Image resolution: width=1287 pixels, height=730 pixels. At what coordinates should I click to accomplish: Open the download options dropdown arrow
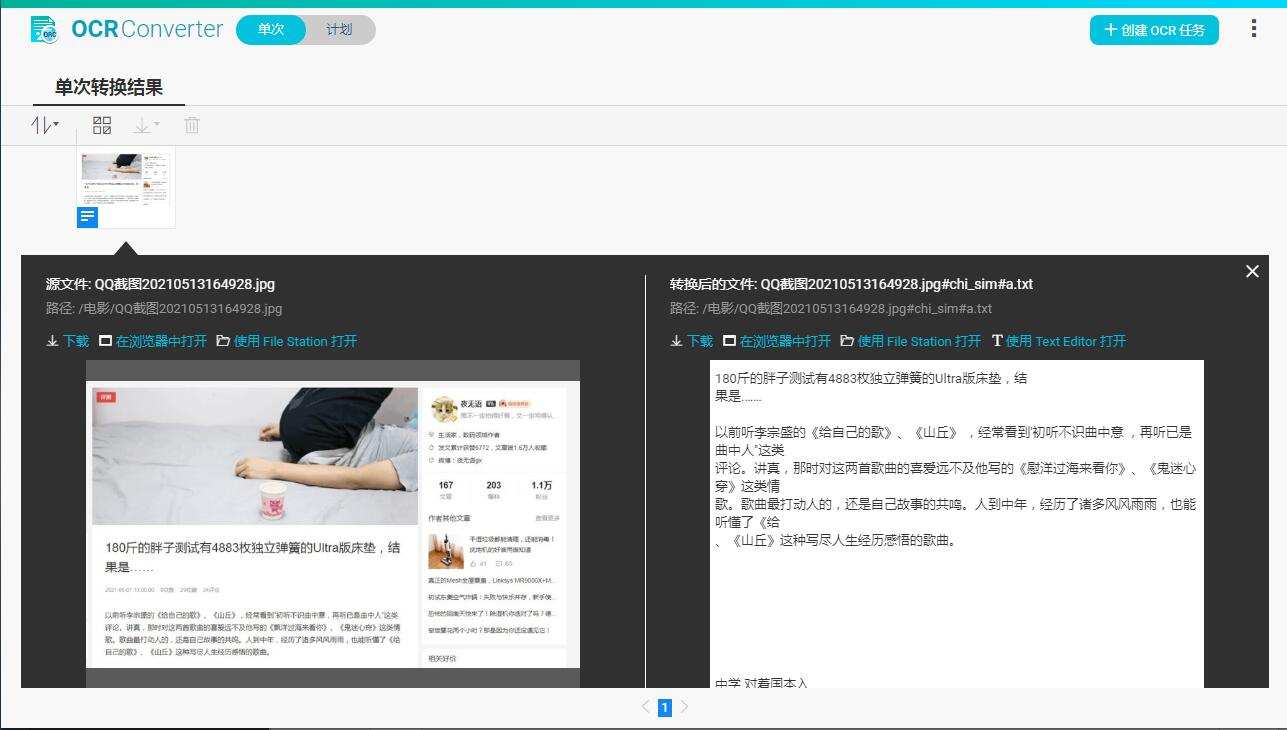click(156, 123)
